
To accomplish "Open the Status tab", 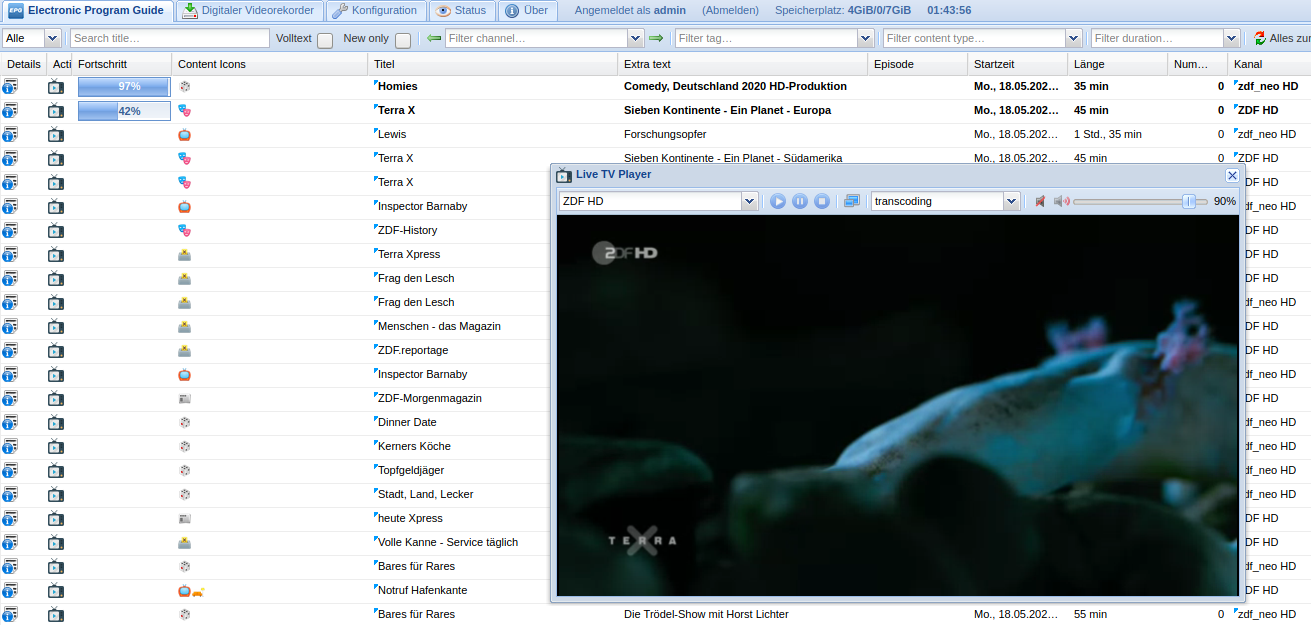I will click(463, 11).
